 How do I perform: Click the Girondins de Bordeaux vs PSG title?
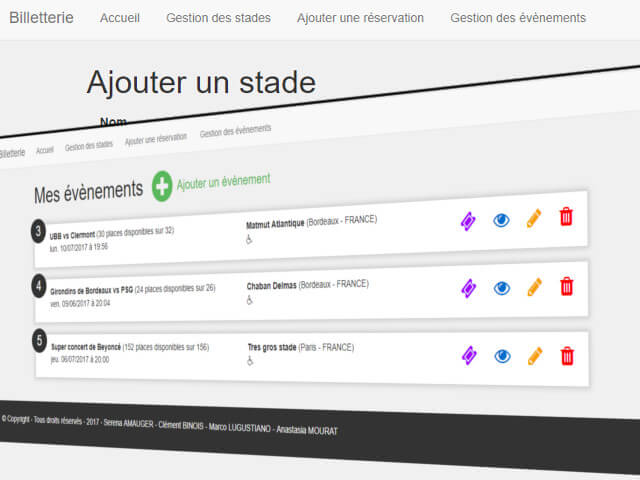(x=91, y=291)
